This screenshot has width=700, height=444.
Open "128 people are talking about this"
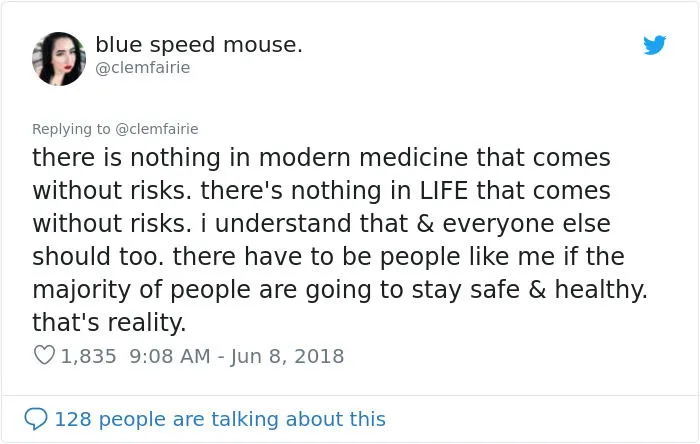(x=220, y=419)
